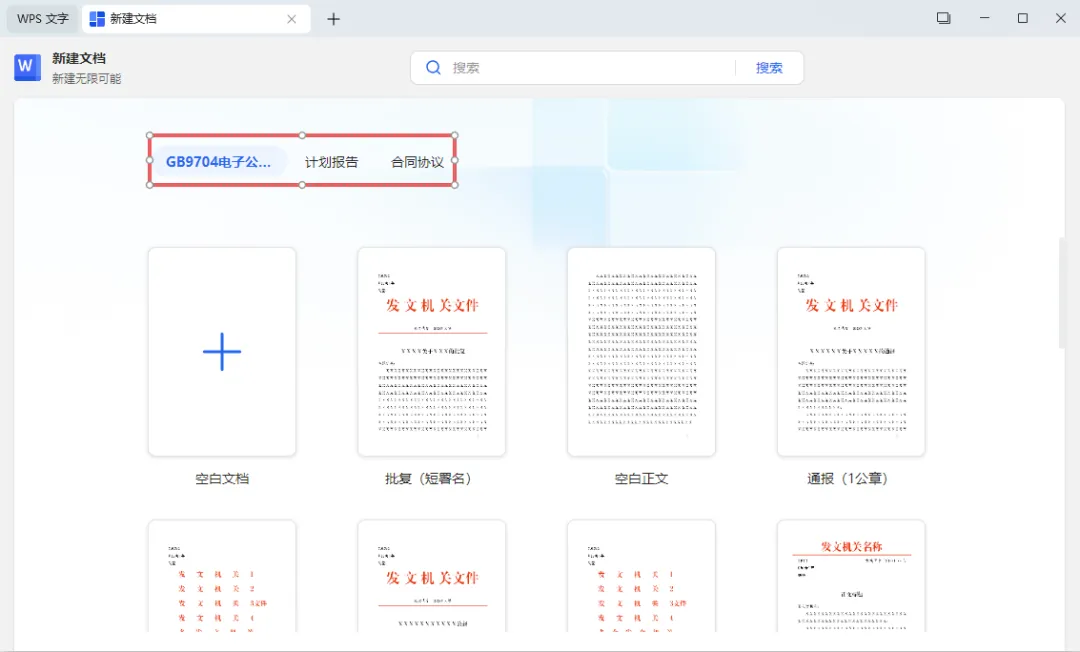Open the 通报（1公章）template thumbnail
Screen dimensions: 1080x652
(851, 352)
